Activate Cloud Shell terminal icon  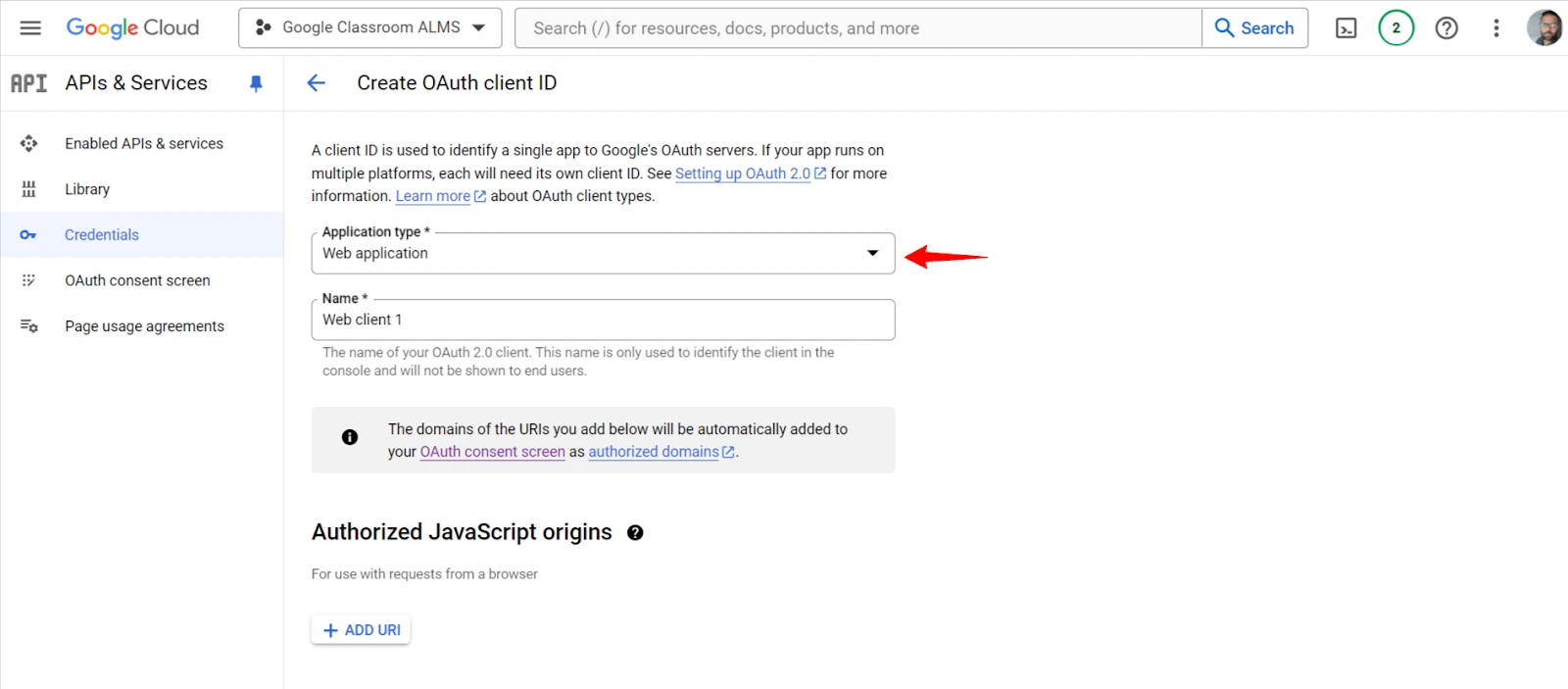pyautogui.click(x=1347, y=27)
